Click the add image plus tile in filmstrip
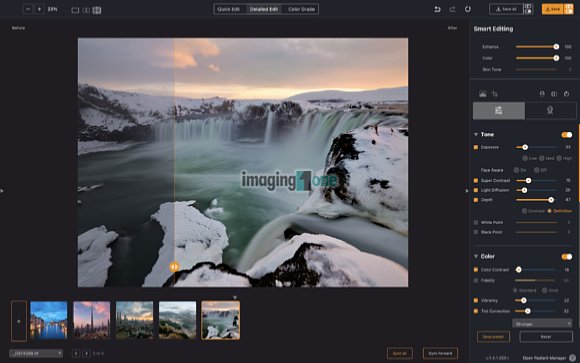The width and height of the screenshot is (580, 363). [x=19, y=321]
